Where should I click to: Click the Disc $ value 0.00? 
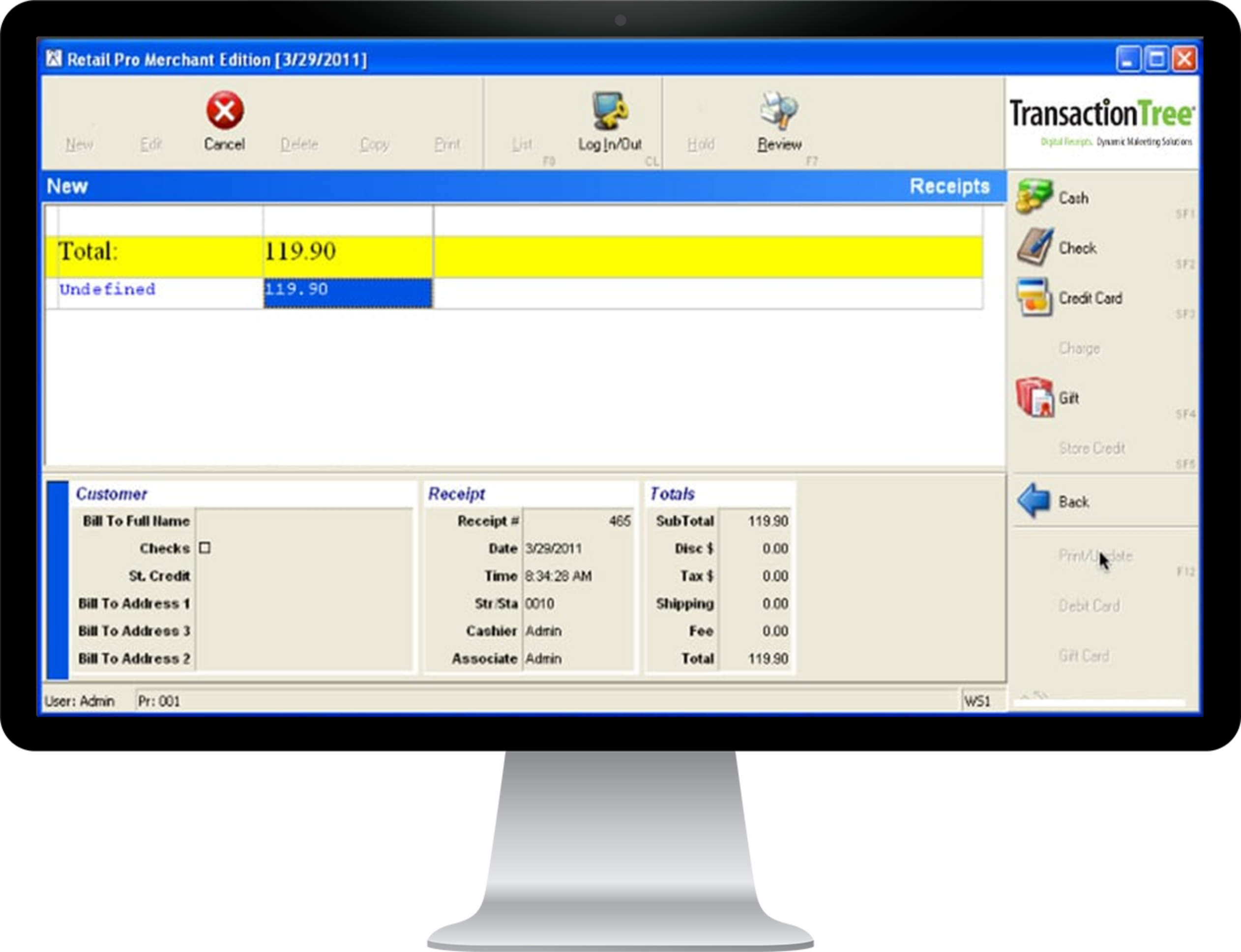[x=775, y=549]
